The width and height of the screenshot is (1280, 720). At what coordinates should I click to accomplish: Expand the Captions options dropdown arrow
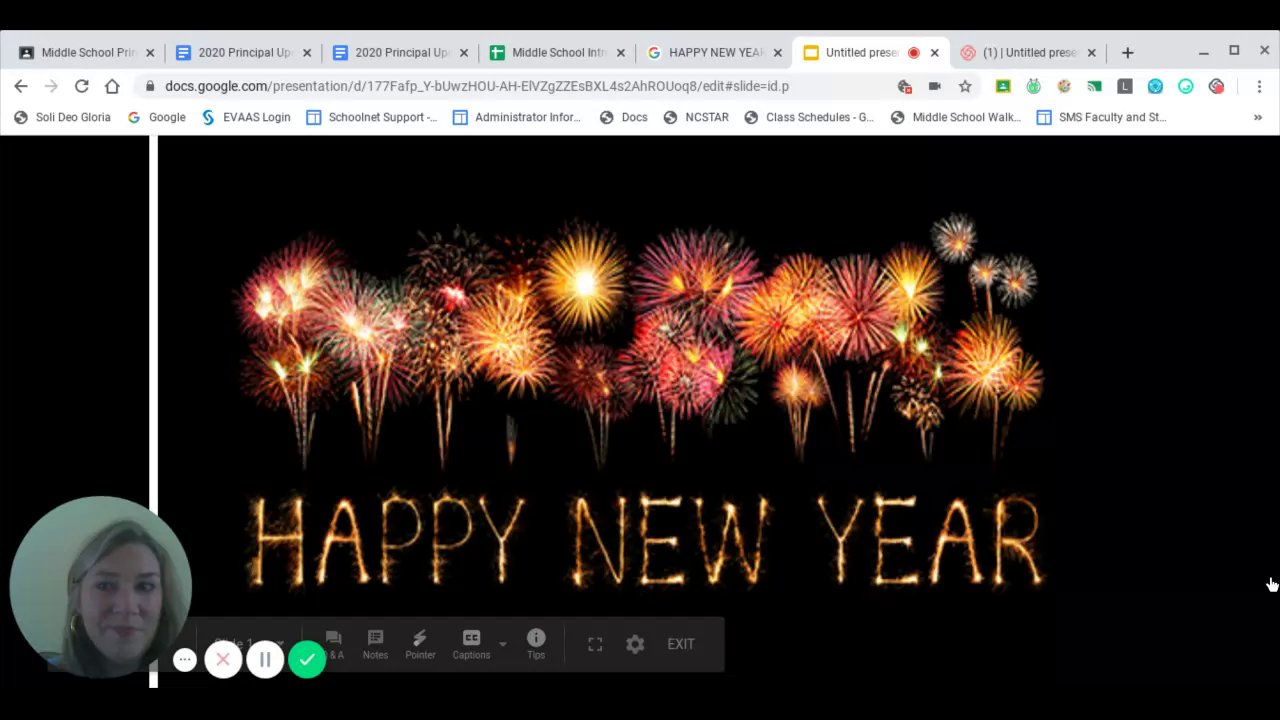[503, 644]
